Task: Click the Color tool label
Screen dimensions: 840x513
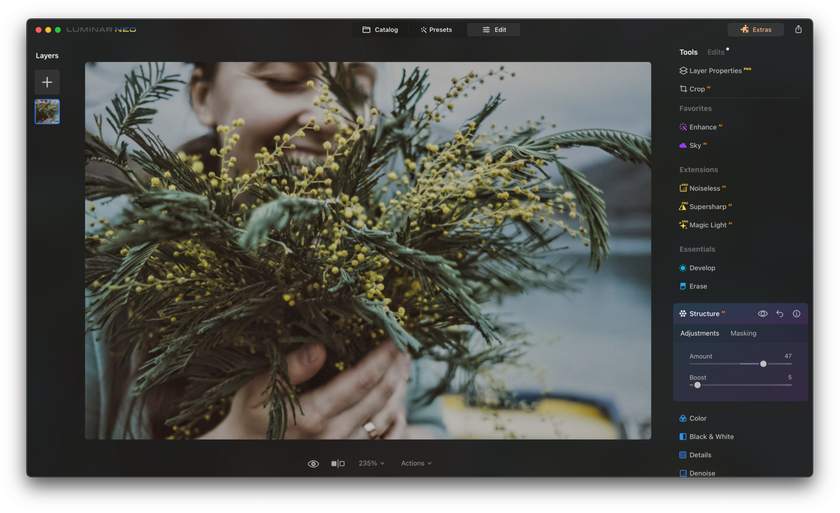Action: tap(698, 418)
